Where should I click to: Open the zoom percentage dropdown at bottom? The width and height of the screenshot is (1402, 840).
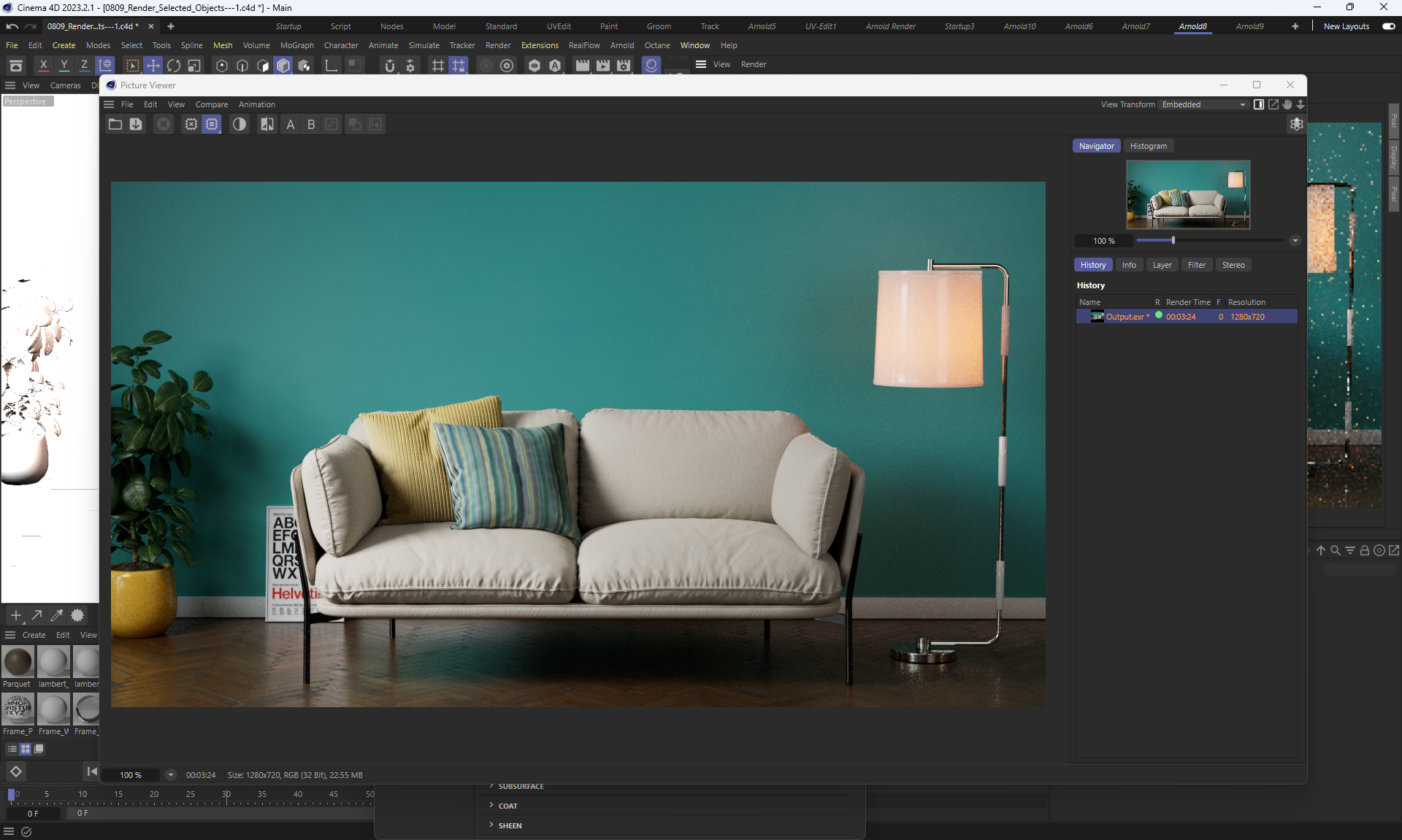(170, 775)
